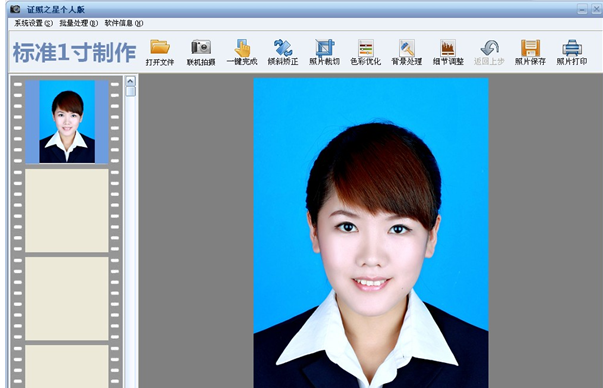Screen dimensions: 603x388
Task: Open 色彩优化 color optimization
Action: pos(366,52)
